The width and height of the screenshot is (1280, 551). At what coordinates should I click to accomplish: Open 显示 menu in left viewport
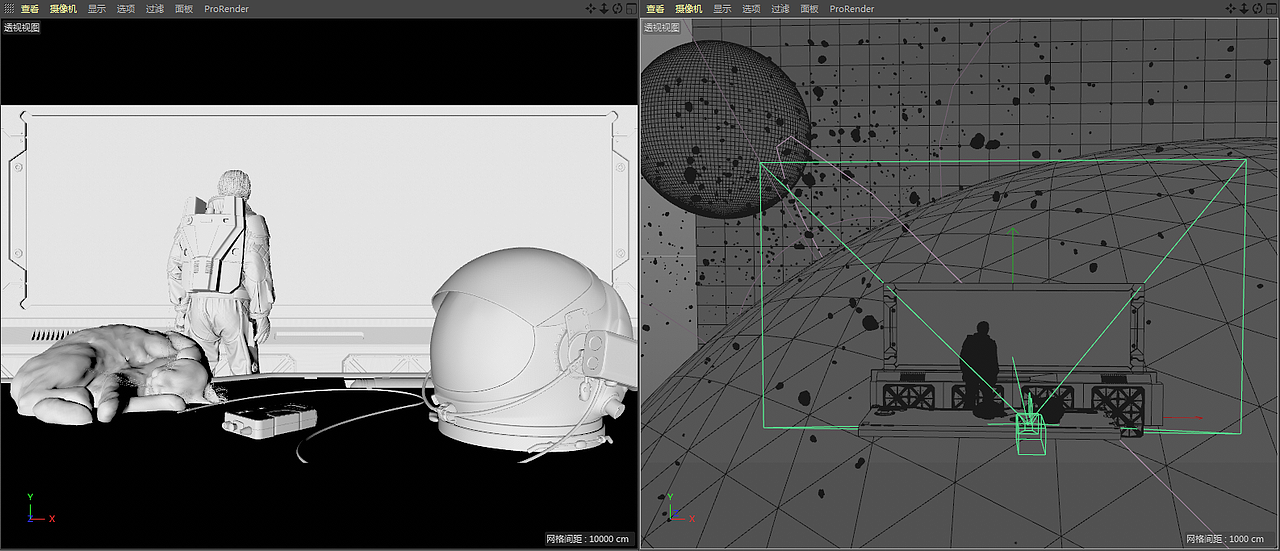click(x=97, y=8)
